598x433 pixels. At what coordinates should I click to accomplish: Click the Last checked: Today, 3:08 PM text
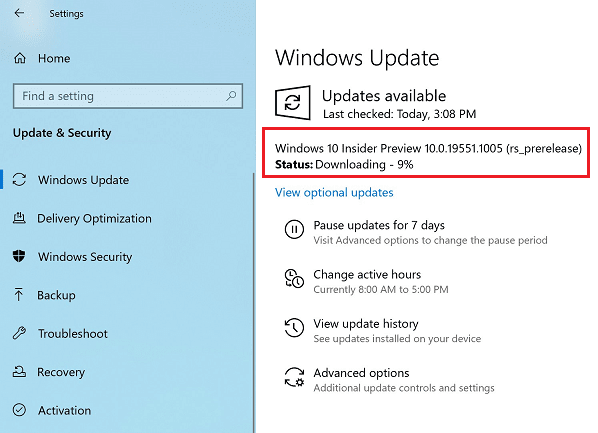[x=399, y=114]
